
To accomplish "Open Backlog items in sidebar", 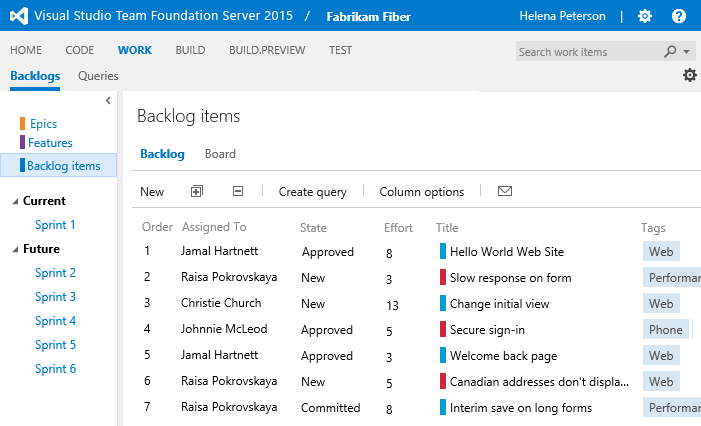I will click(63, 165).
